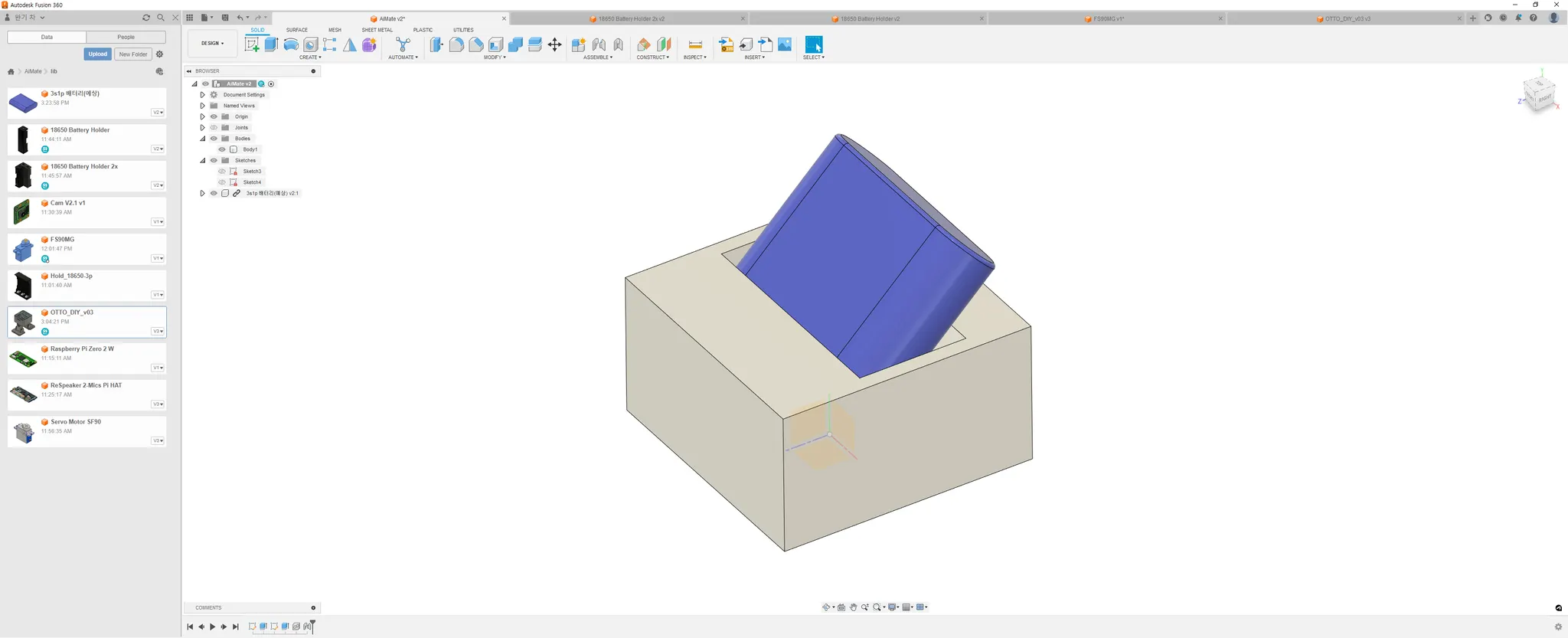Activate the Select tool icon
The image size is (1568, 638).
(x=814, y=45)
